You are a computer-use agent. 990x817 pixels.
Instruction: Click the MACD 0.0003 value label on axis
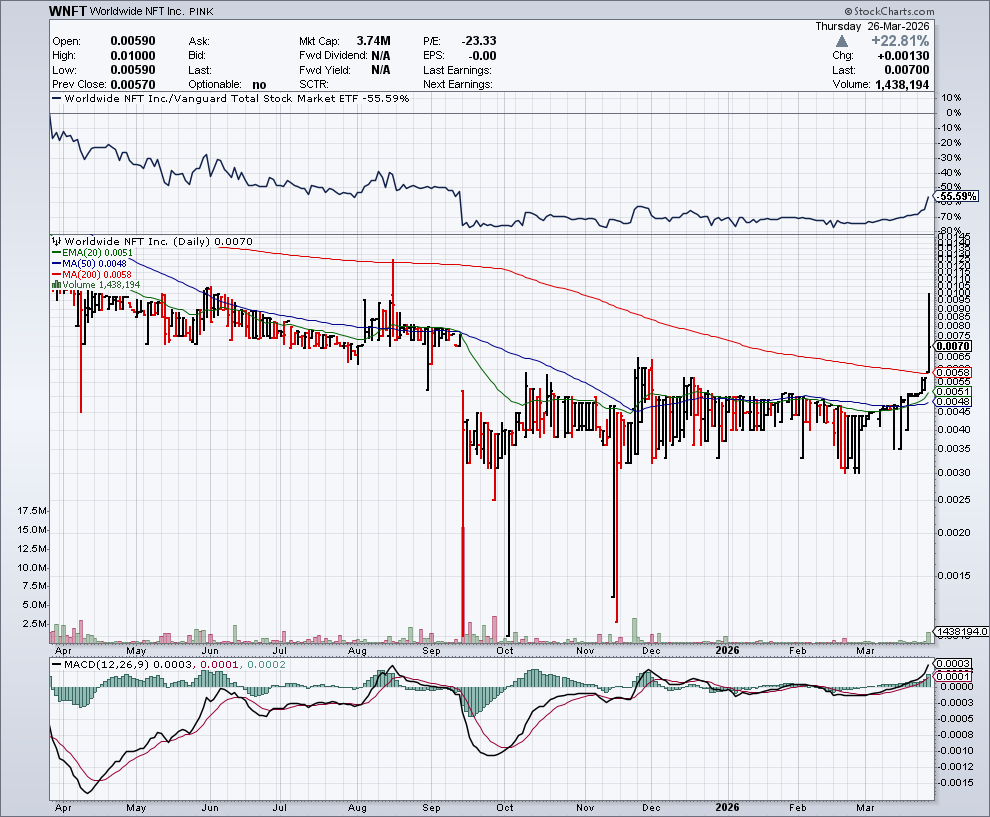coord(953,664)
